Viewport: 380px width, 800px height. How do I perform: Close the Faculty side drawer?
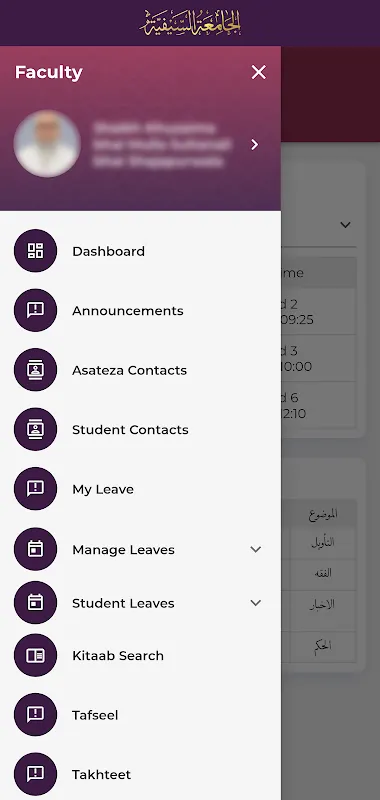[259, 72]
